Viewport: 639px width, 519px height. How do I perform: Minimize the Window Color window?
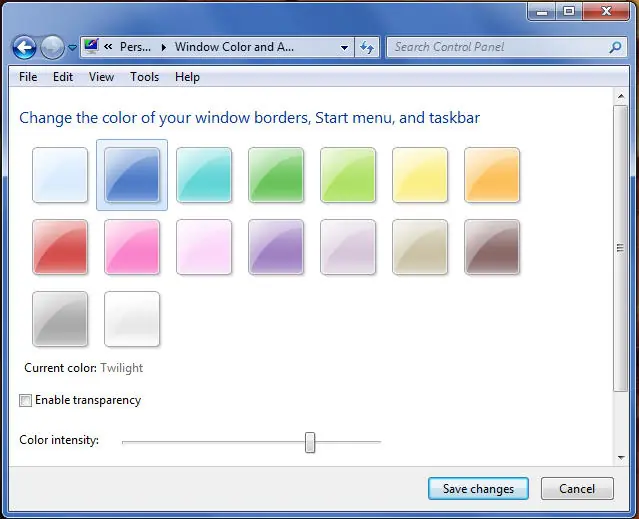[542, 11]
